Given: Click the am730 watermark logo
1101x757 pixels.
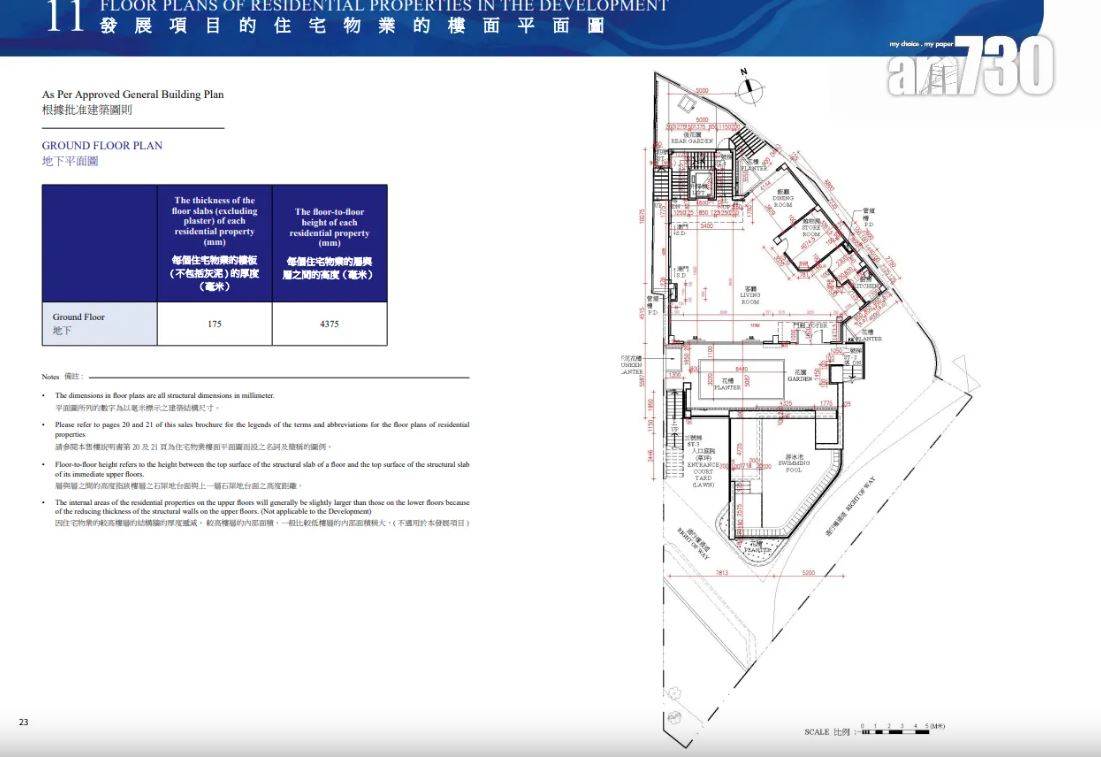Looking at the screenshot, I should 969,68.
